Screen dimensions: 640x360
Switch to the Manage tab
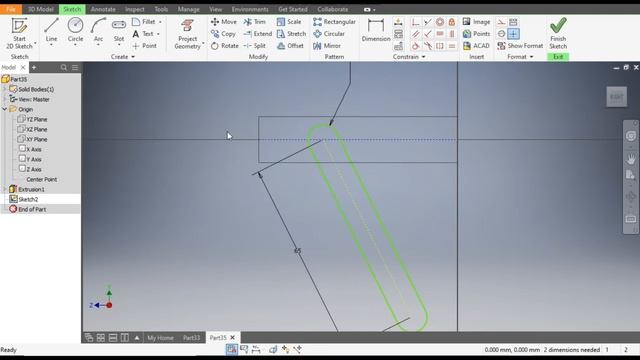(189, 9)
